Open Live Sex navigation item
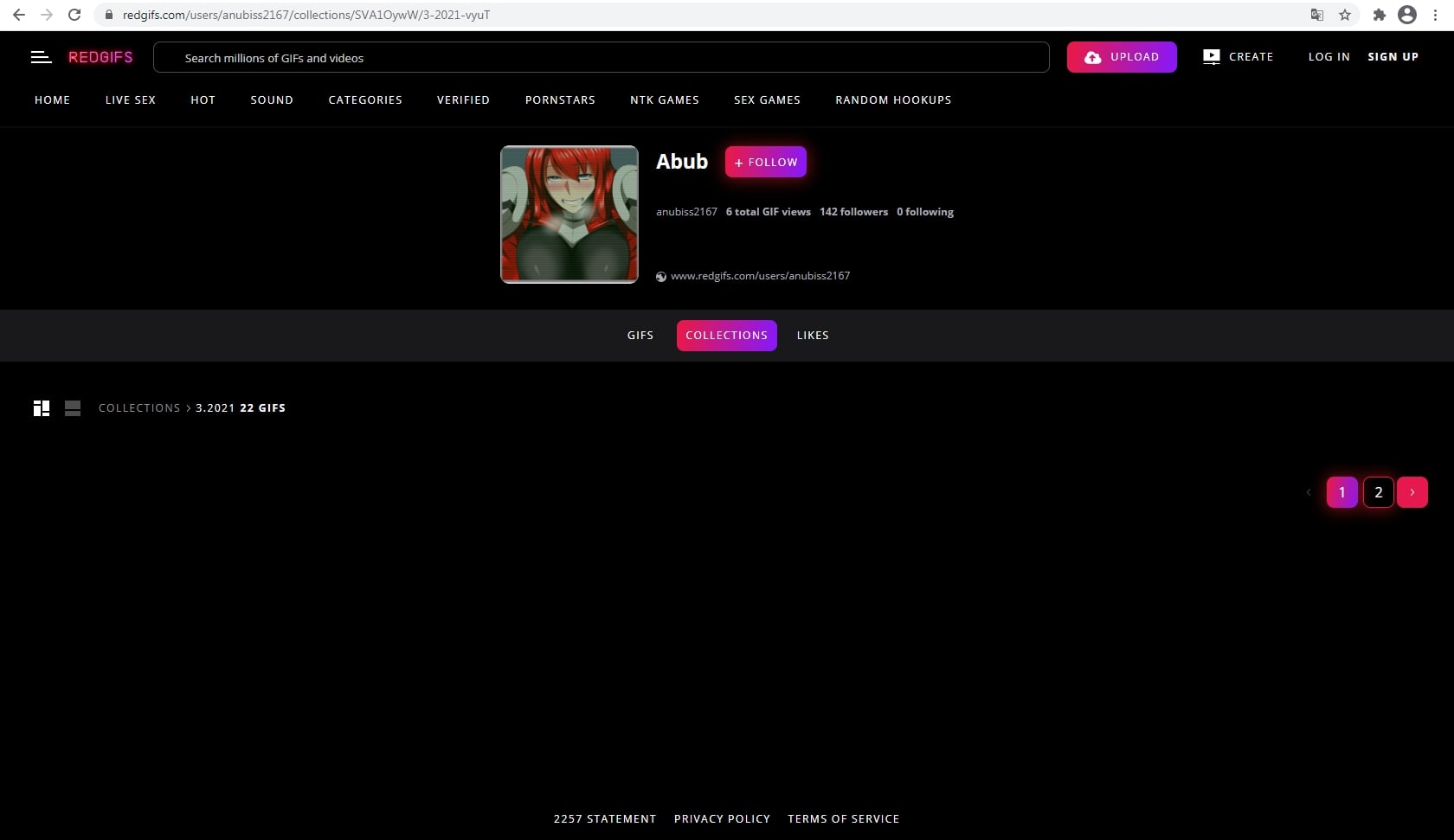This screenshot has width=1454, height=840. (131, 100)
